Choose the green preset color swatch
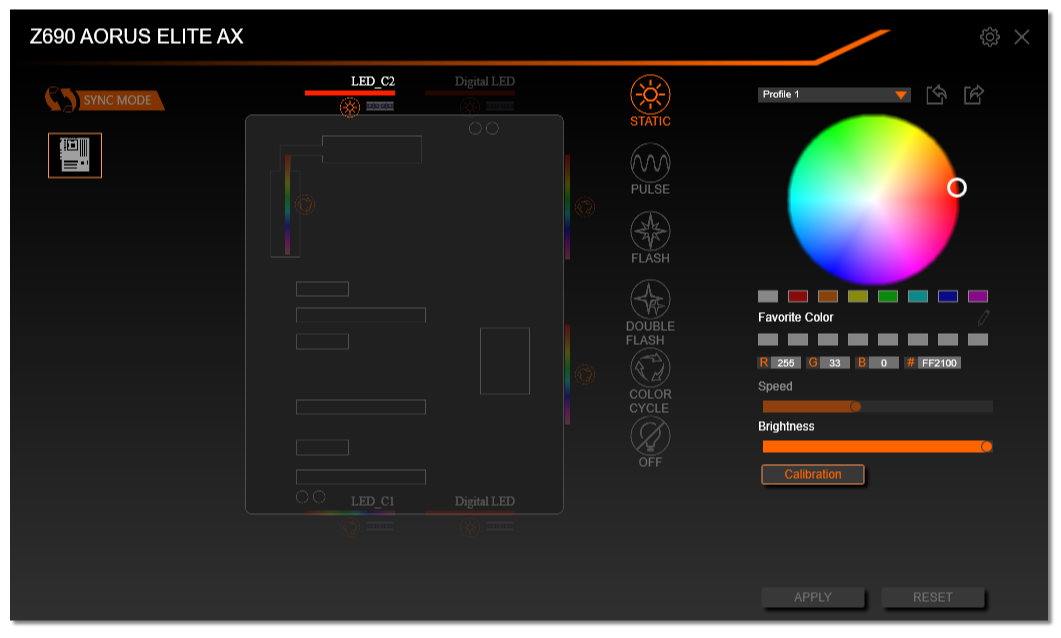The height and width of the screenshot is (638, 1061). (x=888, y=296)
